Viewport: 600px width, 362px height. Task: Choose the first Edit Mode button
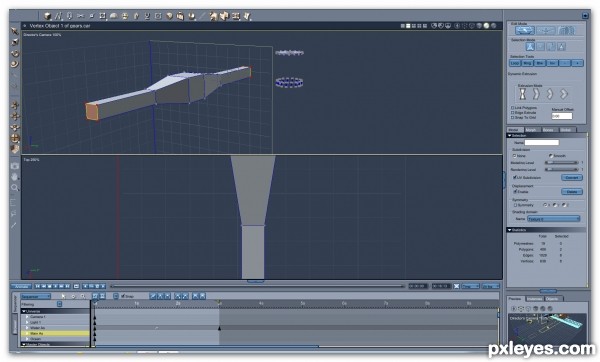click(x=525, y=30)
